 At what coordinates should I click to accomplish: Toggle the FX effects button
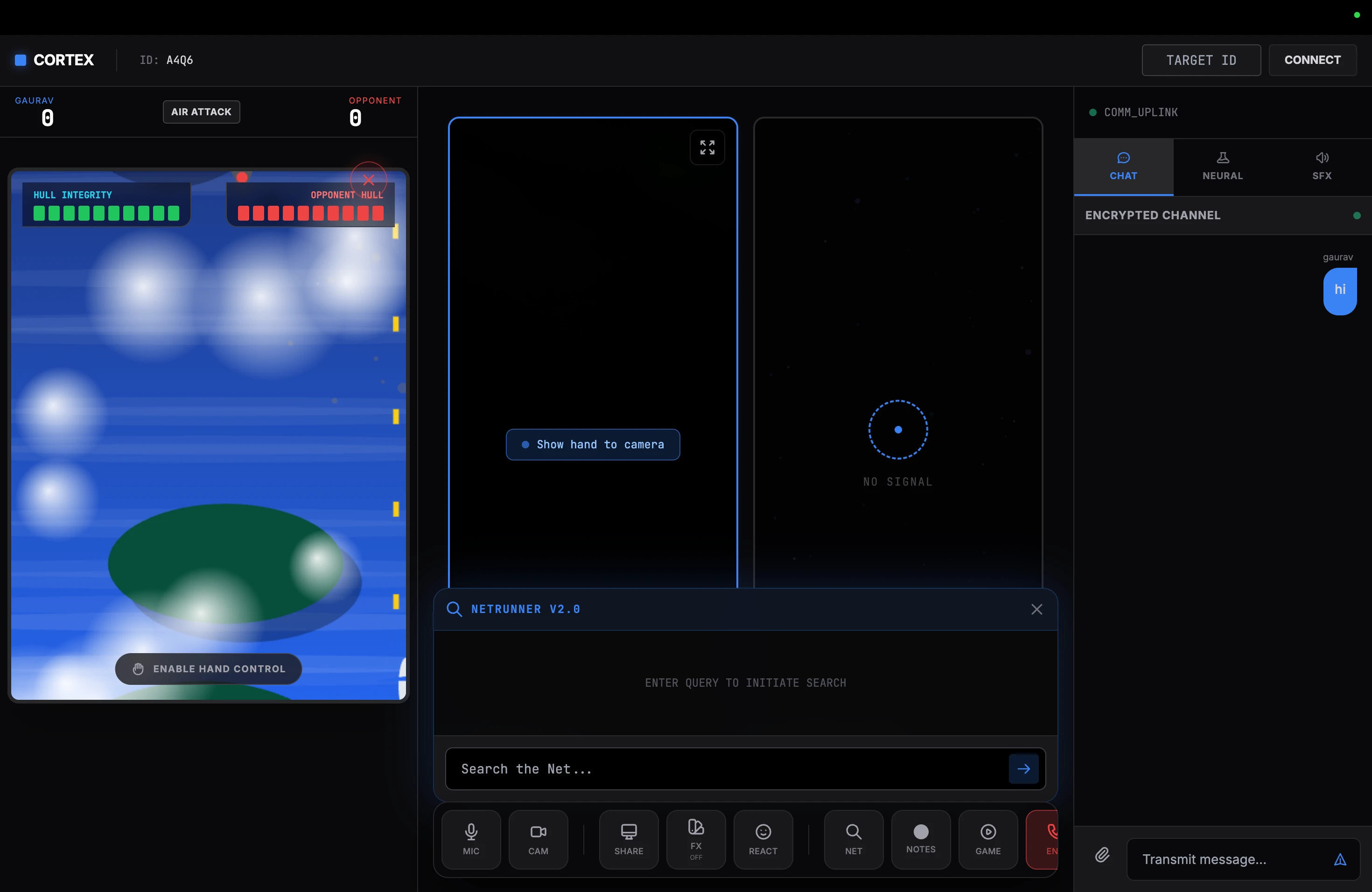(696, 839)
